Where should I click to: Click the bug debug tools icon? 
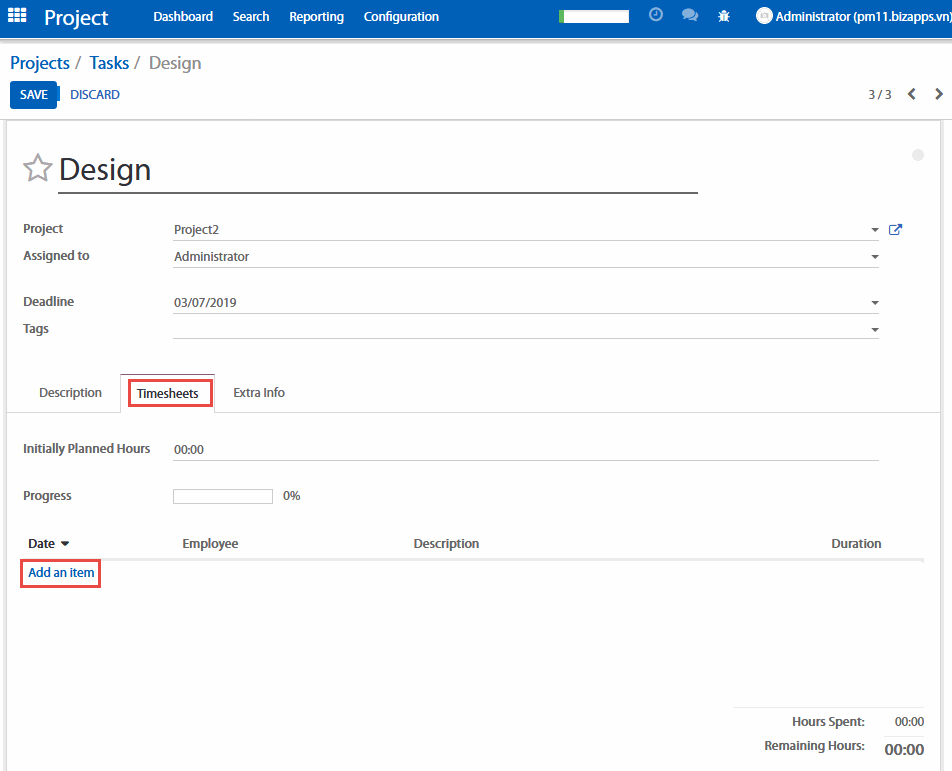tap(724, 16)
